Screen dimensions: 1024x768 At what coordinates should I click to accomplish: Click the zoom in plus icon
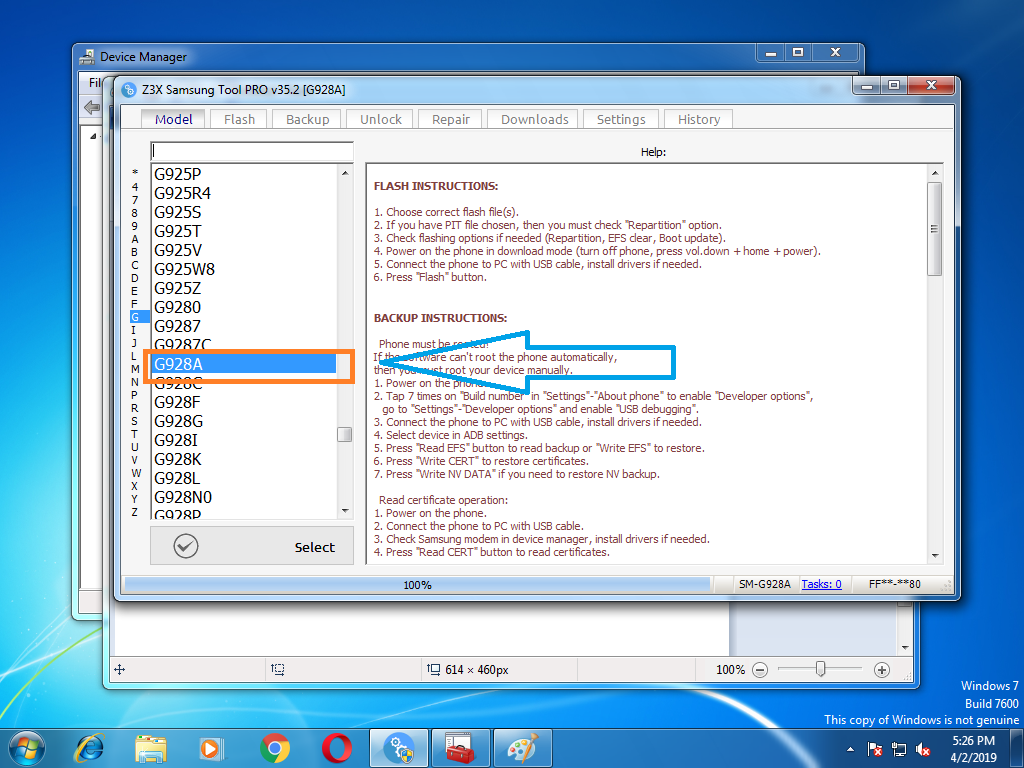[x=882, y=669]
